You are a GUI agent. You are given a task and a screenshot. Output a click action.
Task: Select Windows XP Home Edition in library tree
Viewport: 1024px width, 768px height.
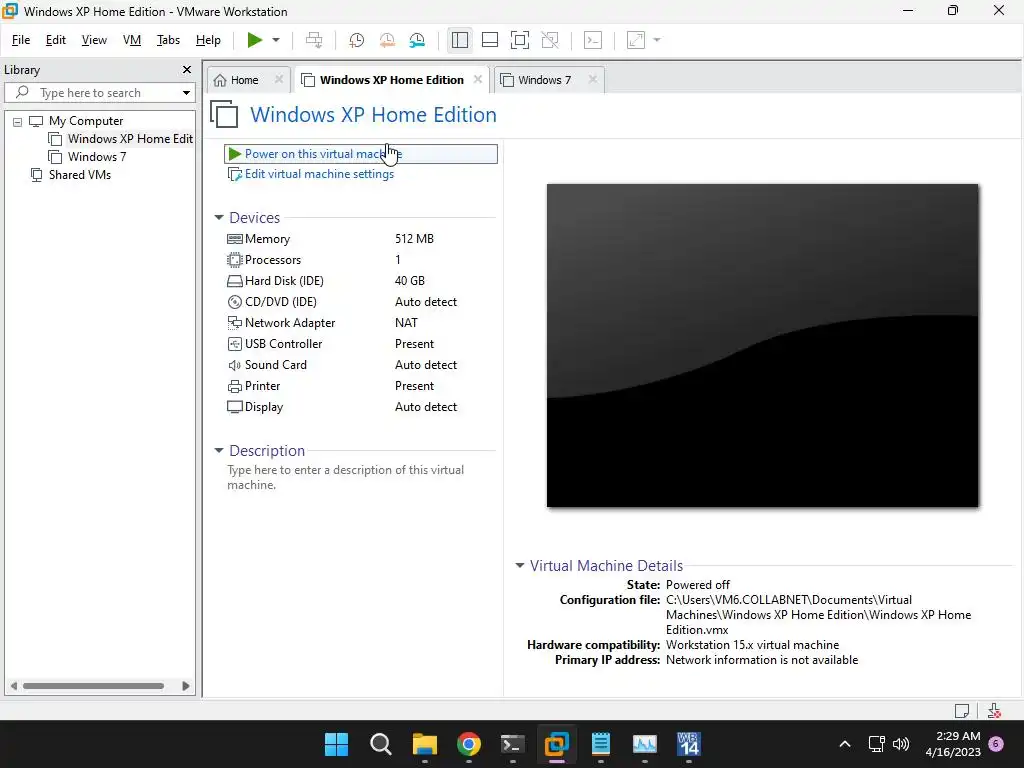pos(121,138)
